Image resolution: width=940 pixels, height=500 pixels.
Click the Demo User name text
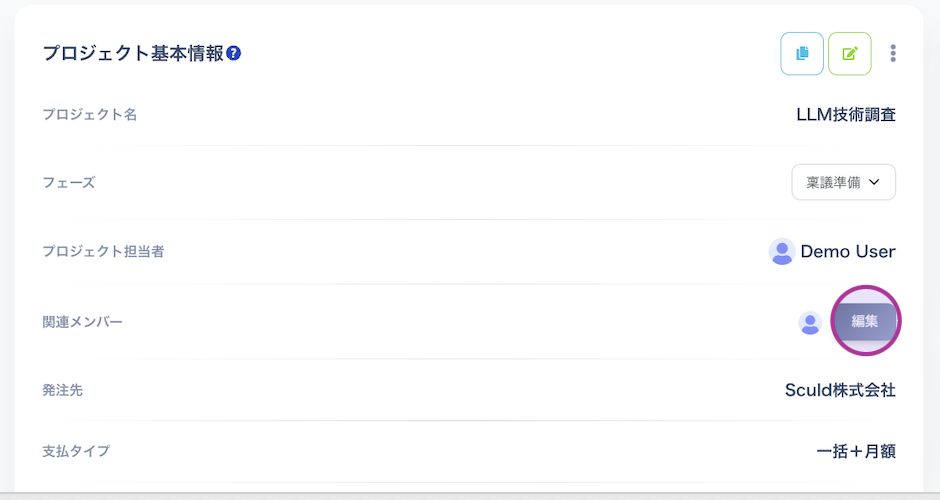point(847,252)
